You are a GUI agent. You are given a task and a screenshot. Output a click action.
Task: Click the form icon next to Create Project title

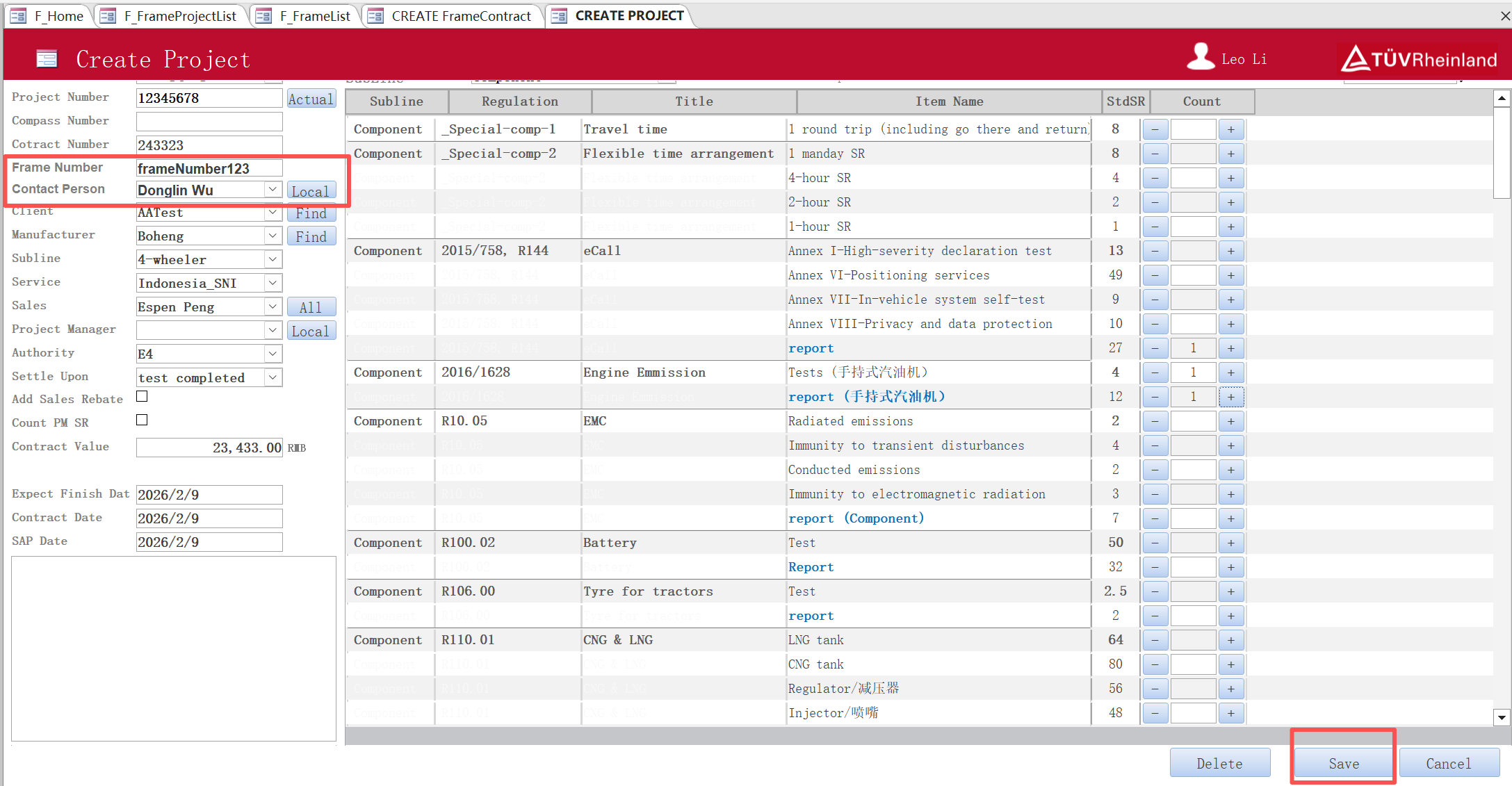tap(47, 59)
